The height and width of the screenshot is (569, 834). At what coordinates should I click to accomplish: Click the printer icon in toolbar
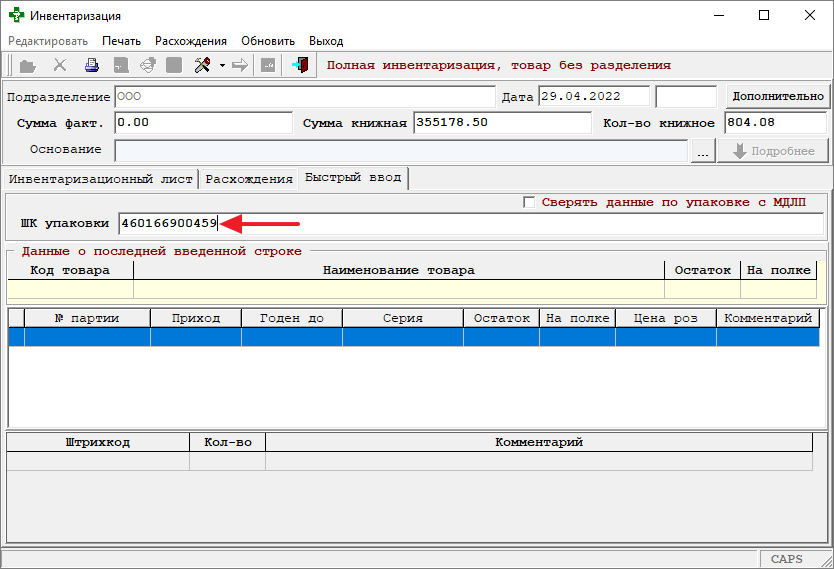coord(92,66)
